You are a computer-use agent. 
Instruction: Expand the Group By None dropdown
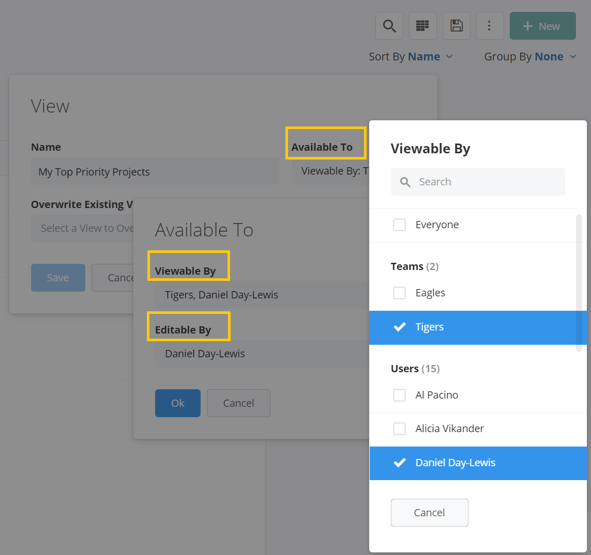pos(530,57)
